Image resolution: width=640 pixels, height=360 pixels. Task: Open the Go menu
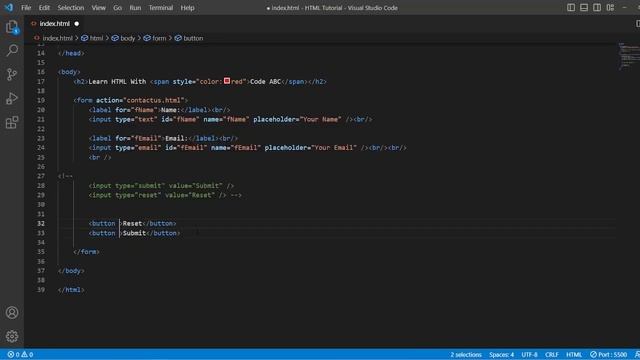point(118,8)
